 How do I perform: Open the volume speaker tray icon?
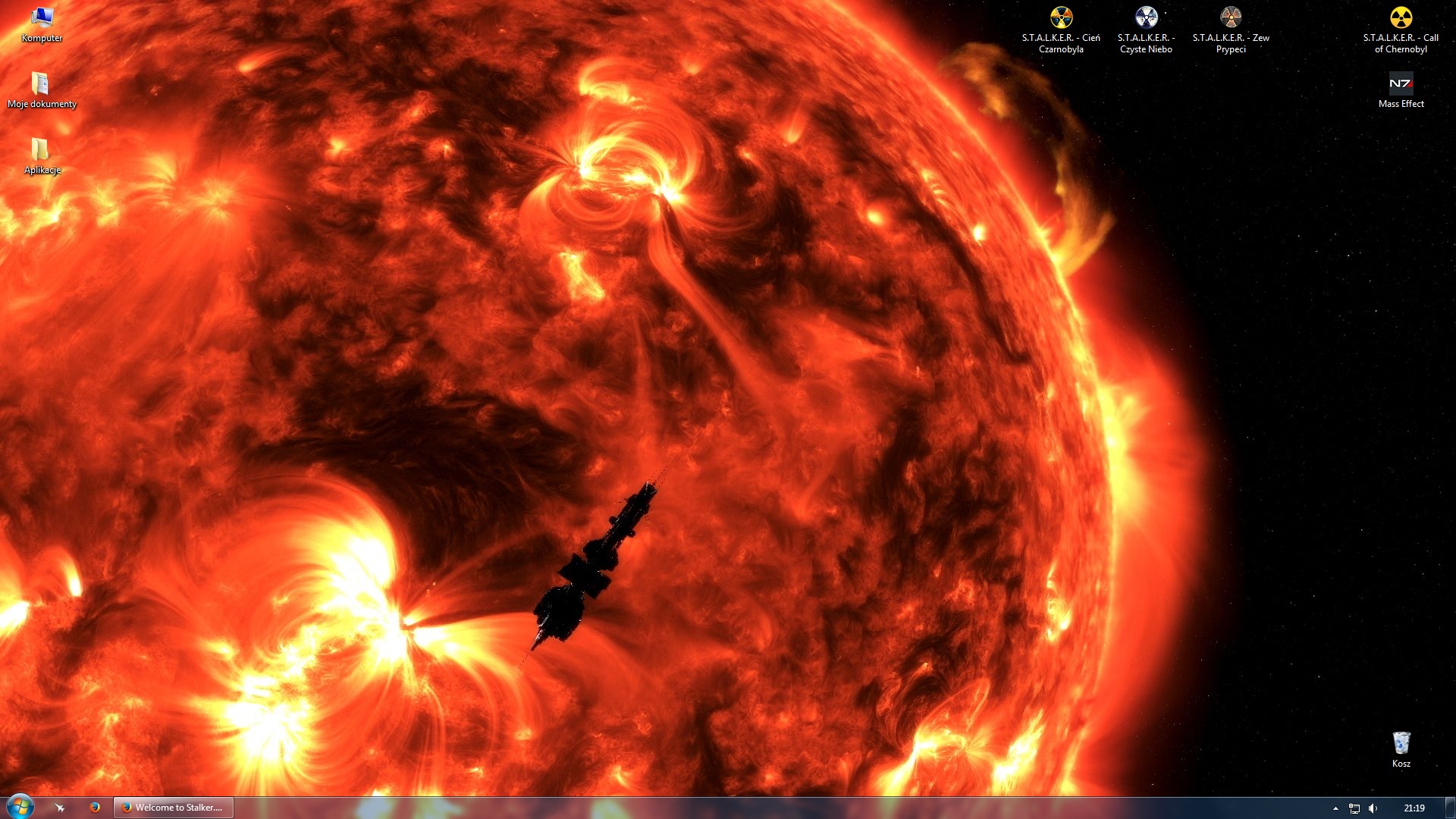click(x=1373, y=808)
